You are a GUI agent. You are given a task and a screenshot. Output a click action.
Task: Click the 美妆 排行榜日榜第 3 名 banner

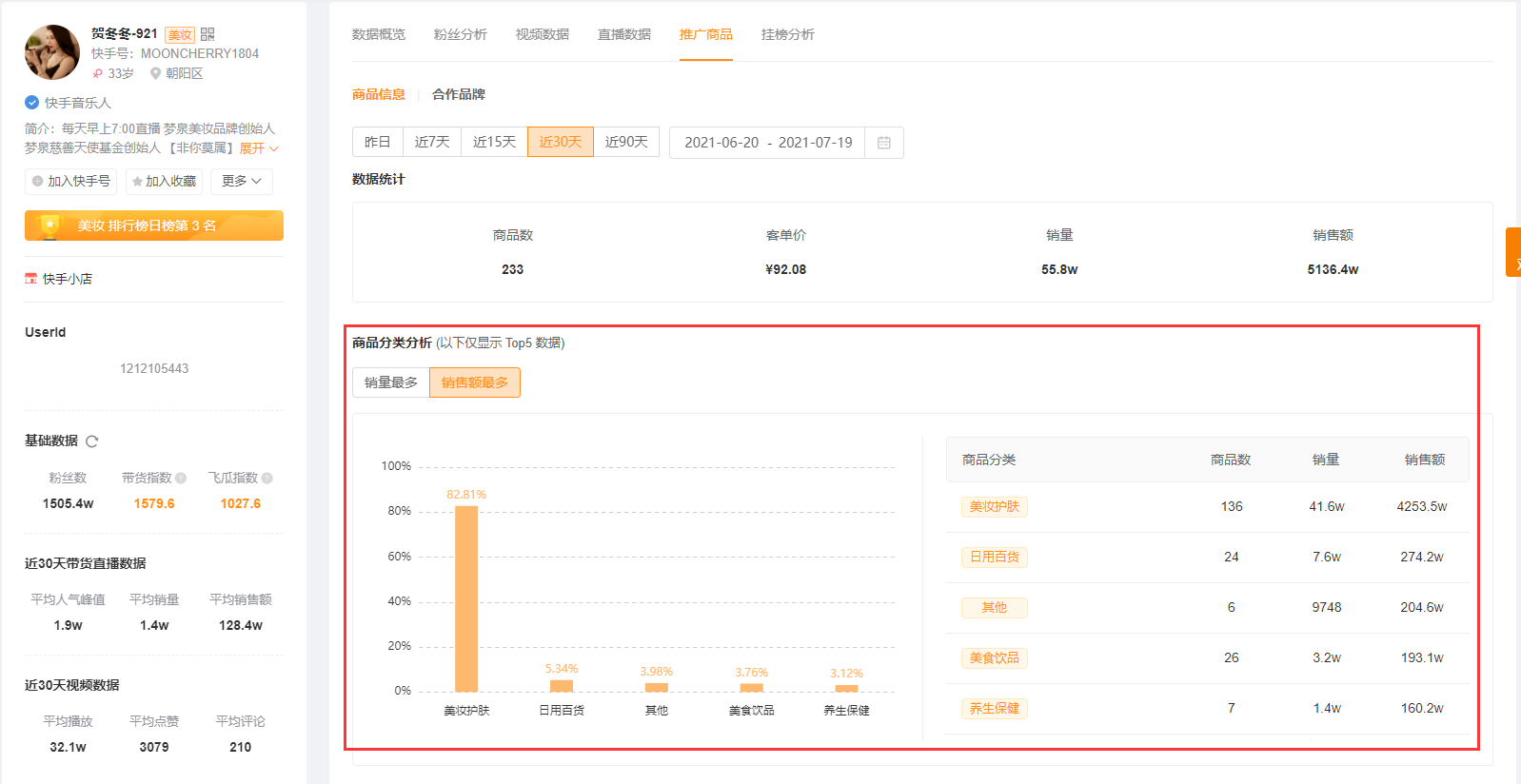click(154, 225)
